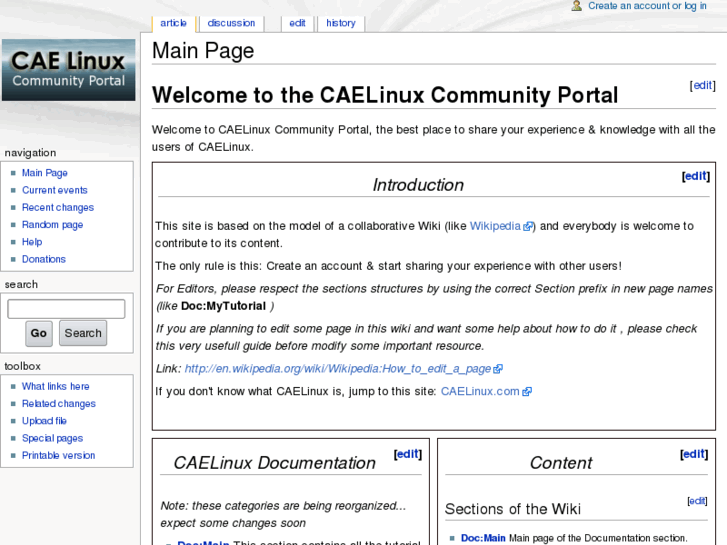This screenshot has height=545, width=727.
Task: Edit the Sections of the Wiki subsection
Action: 697,501
